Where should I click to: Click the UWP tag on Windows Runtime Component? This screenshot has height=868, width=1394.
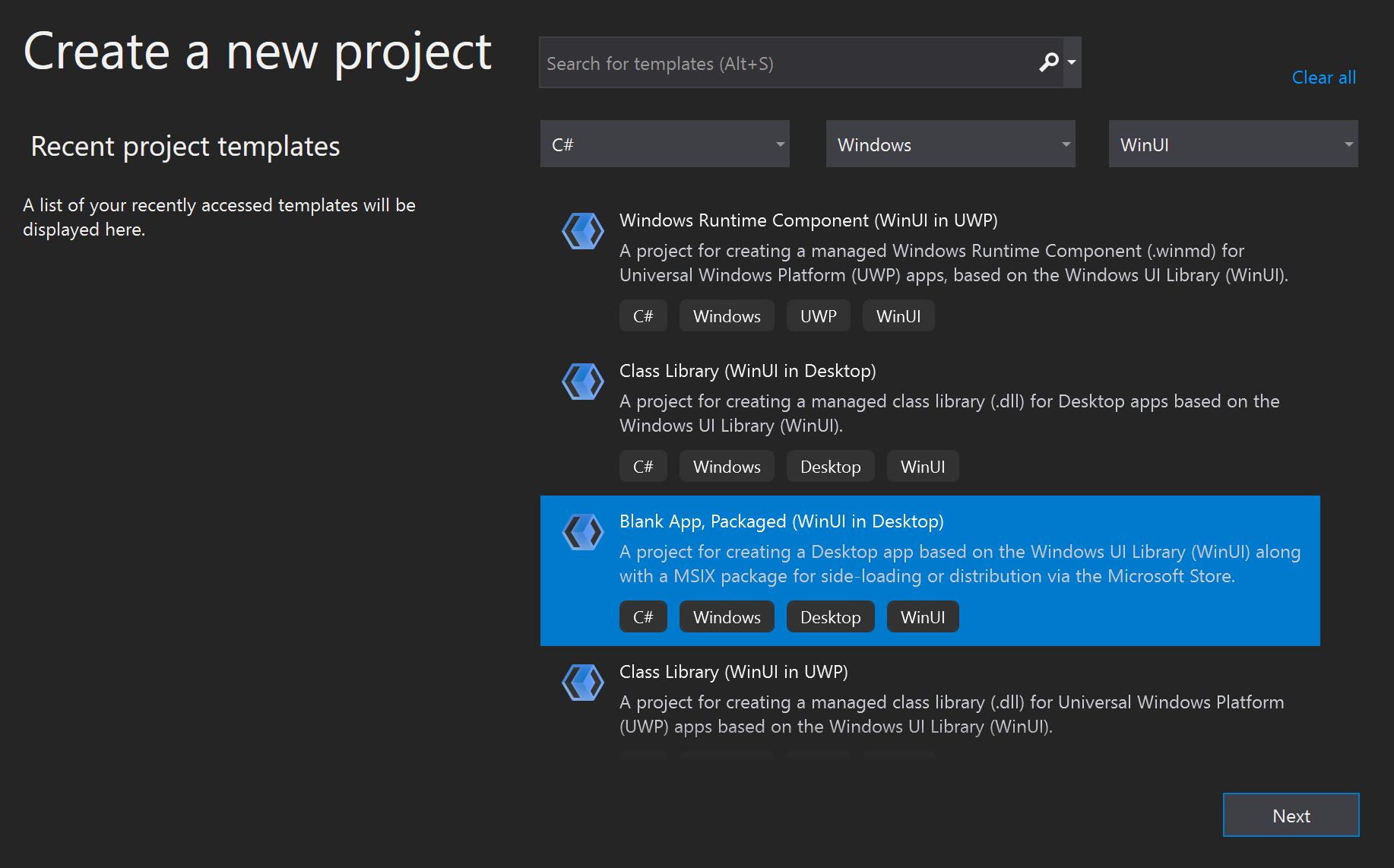coord(818,315)
